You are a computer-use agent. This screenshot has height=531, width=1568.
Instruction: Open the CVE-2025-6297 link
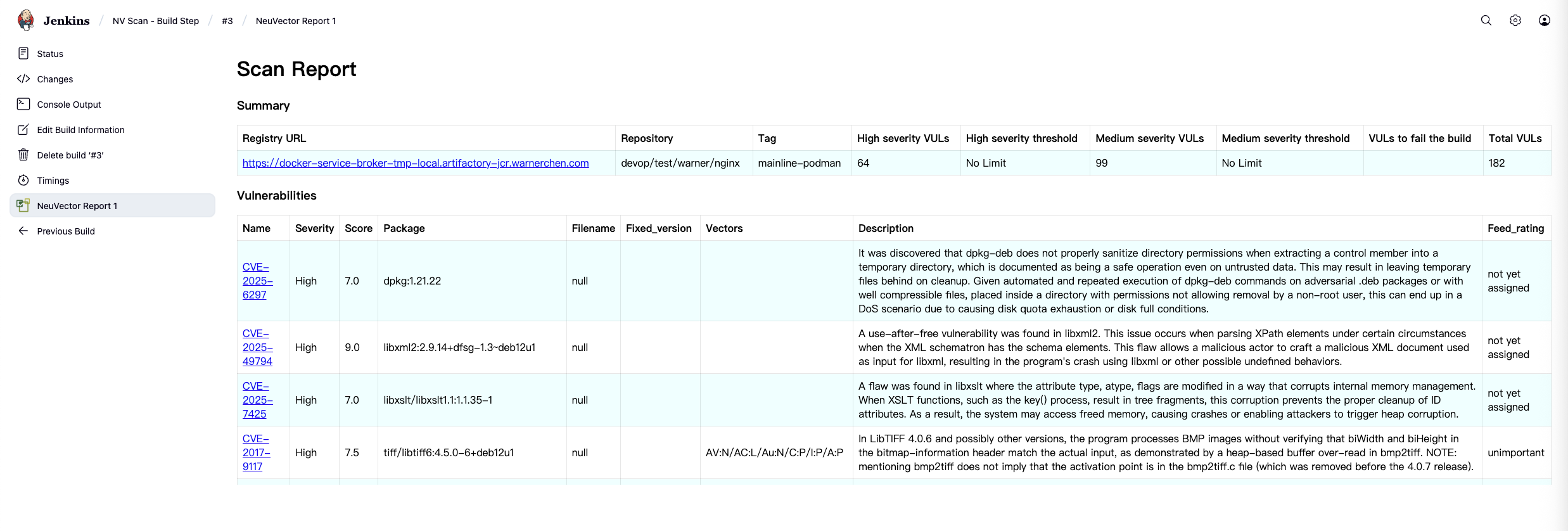click(257, 281)
